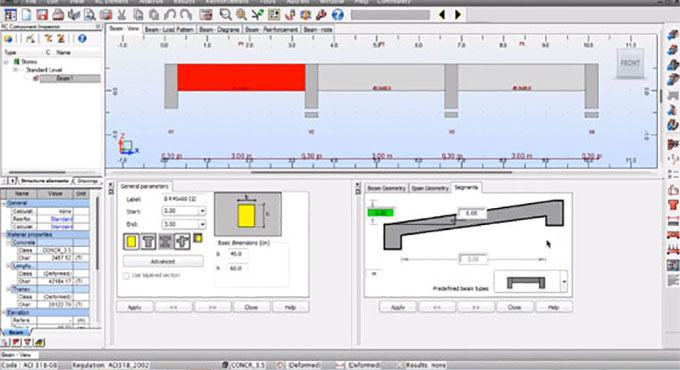Click the red Save floppy disk icon
The height and width of the screenshot is (370, 680).
pyautogui.click(x=42, y=15)
